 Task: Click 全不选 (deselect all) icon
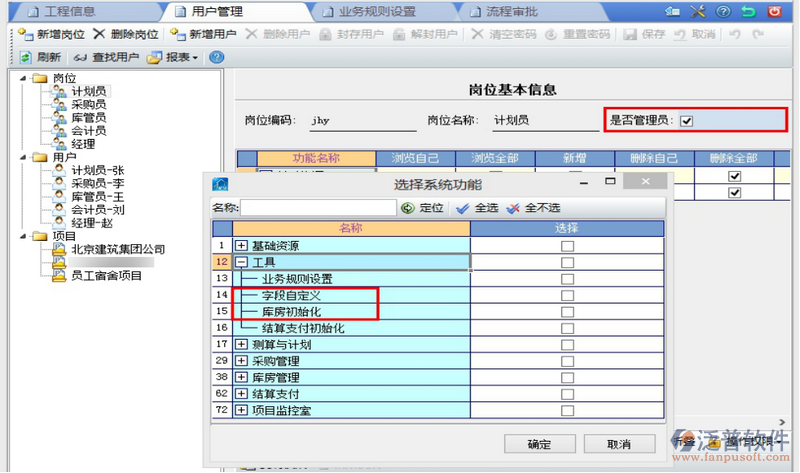tap(513, 208)
